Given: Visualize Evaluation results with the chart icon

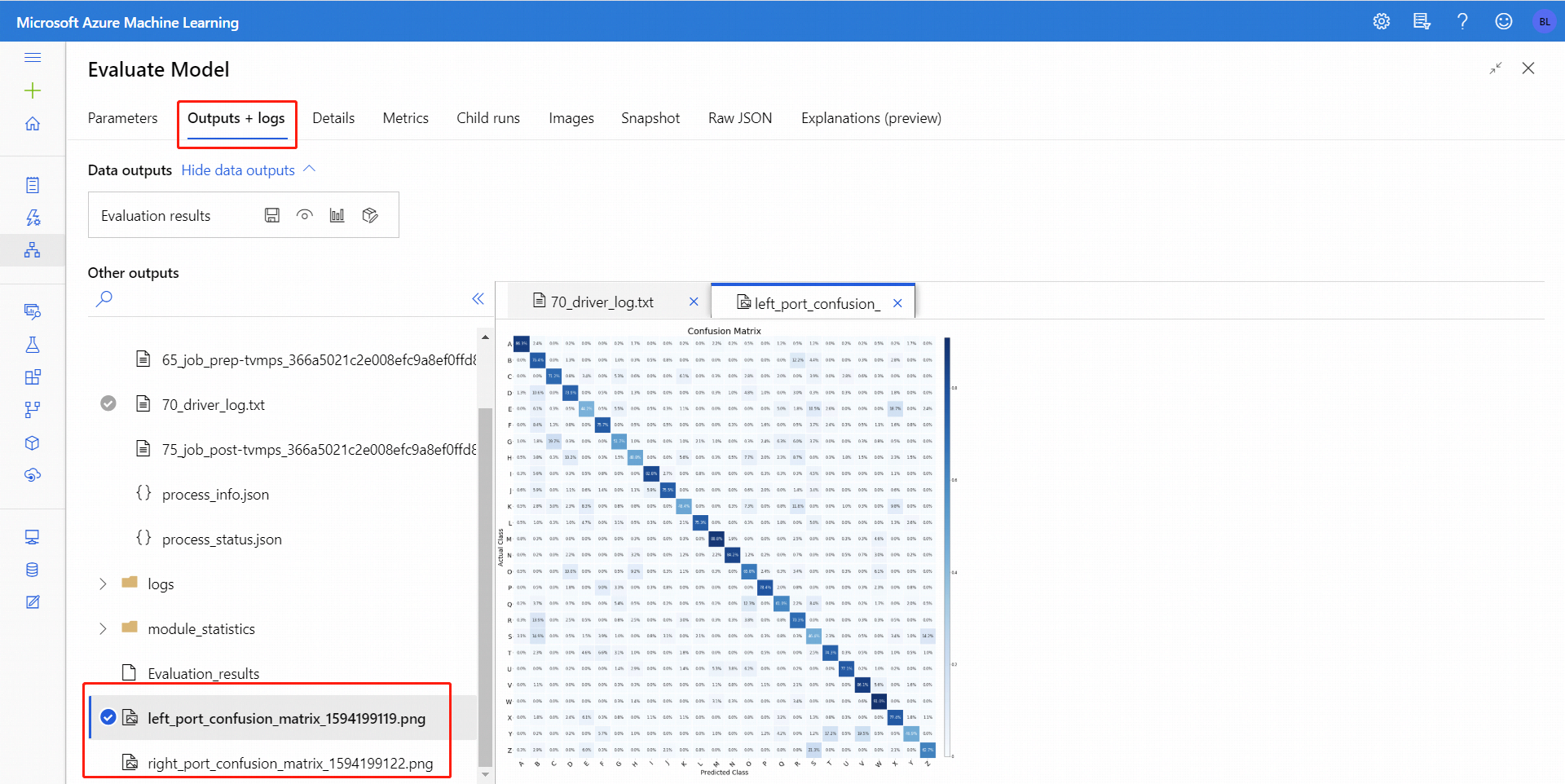Looking at the screenshot, I should [337, 215].
